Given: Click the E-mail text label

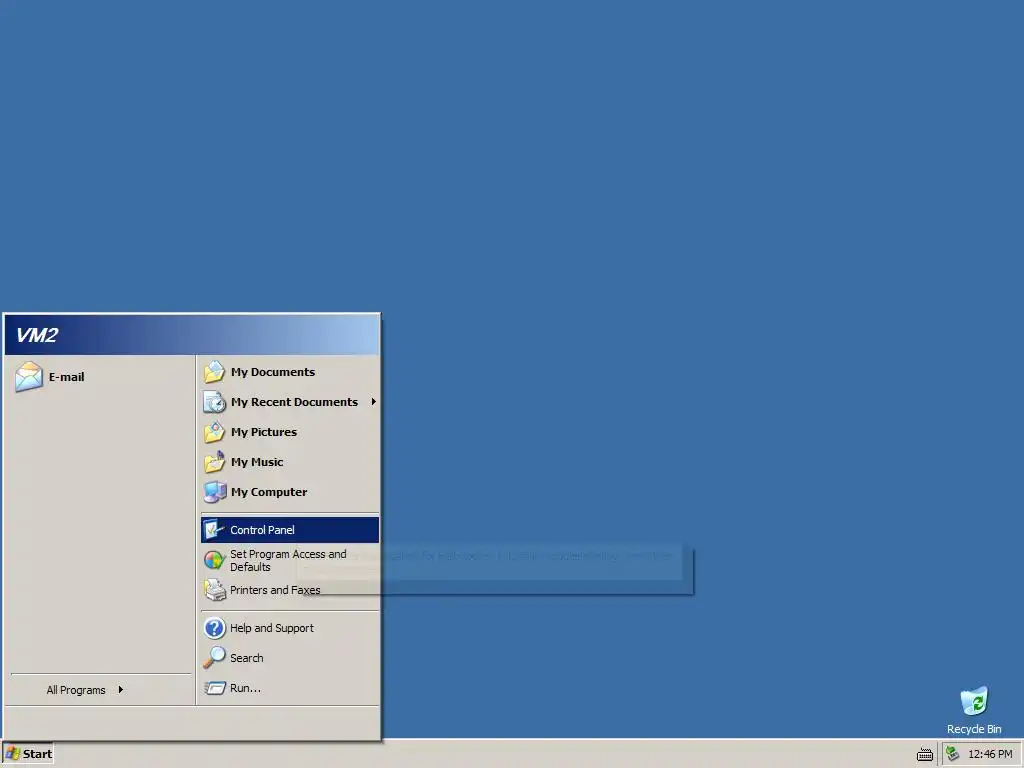Looking at the screenshot, I should point(67,377).
